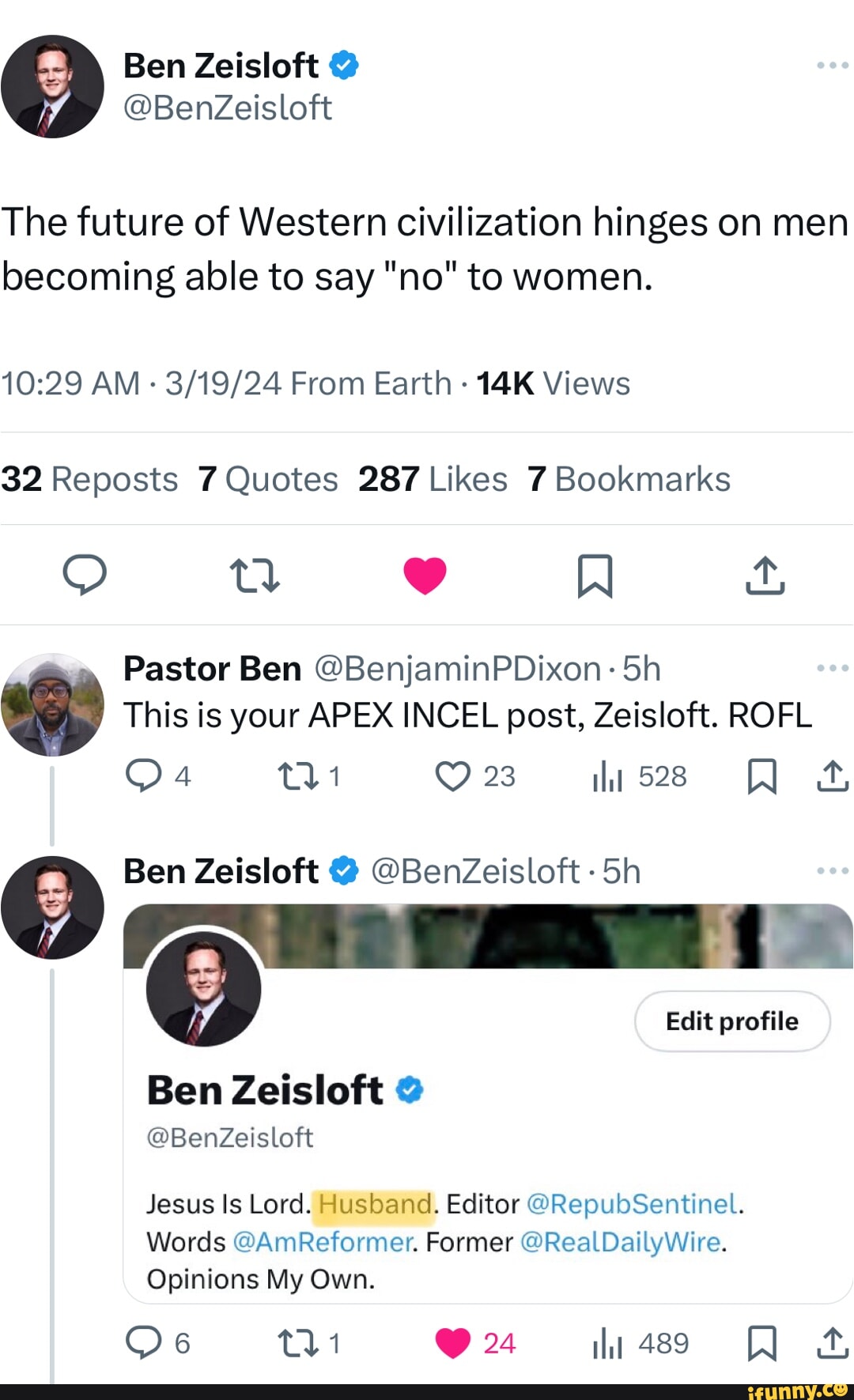Reply to the main Ben Zeisloft tweet

point(85,575)
